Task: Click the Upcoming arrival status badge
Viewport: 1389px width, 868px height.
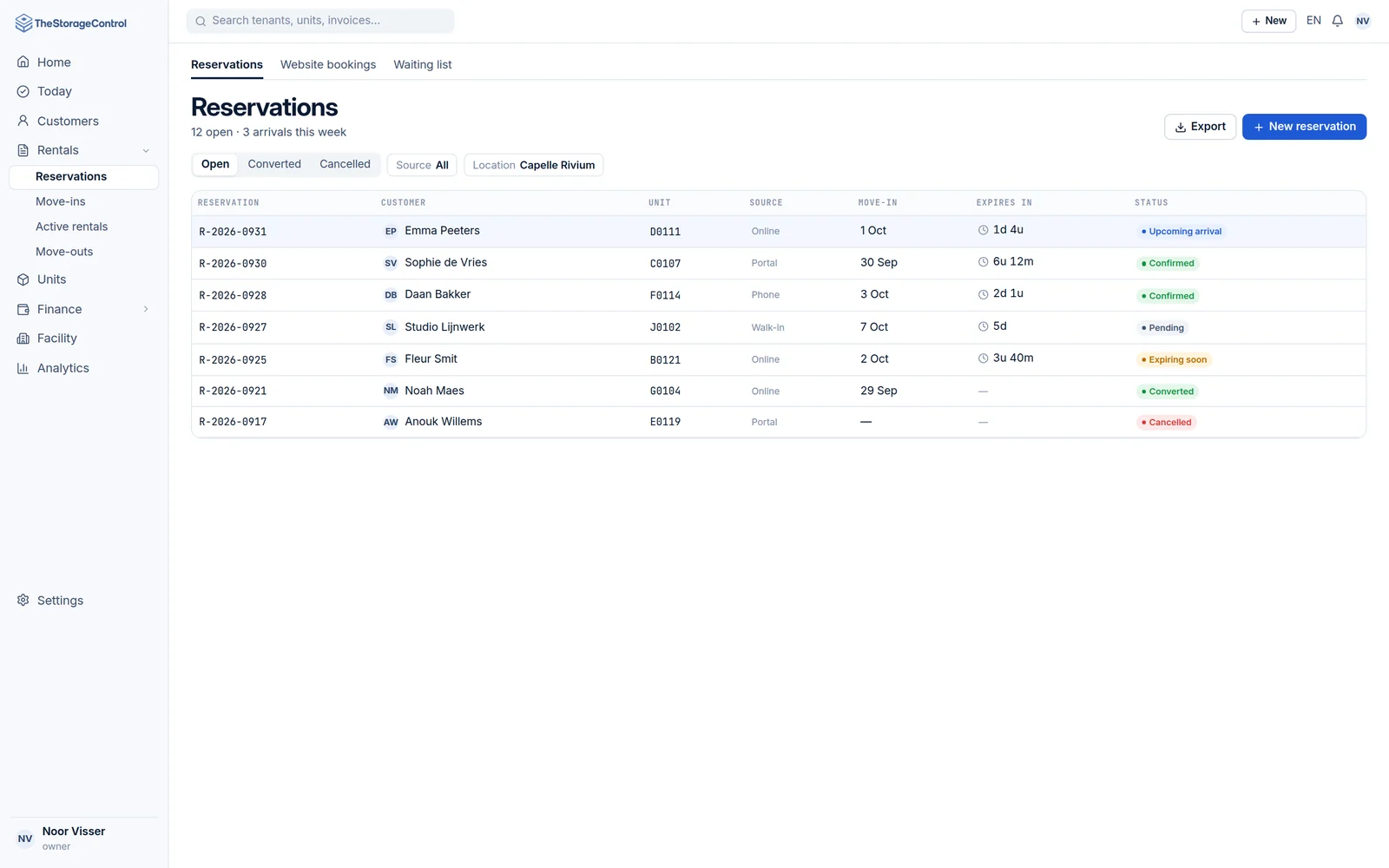Action: click(x=1181, y=232)
